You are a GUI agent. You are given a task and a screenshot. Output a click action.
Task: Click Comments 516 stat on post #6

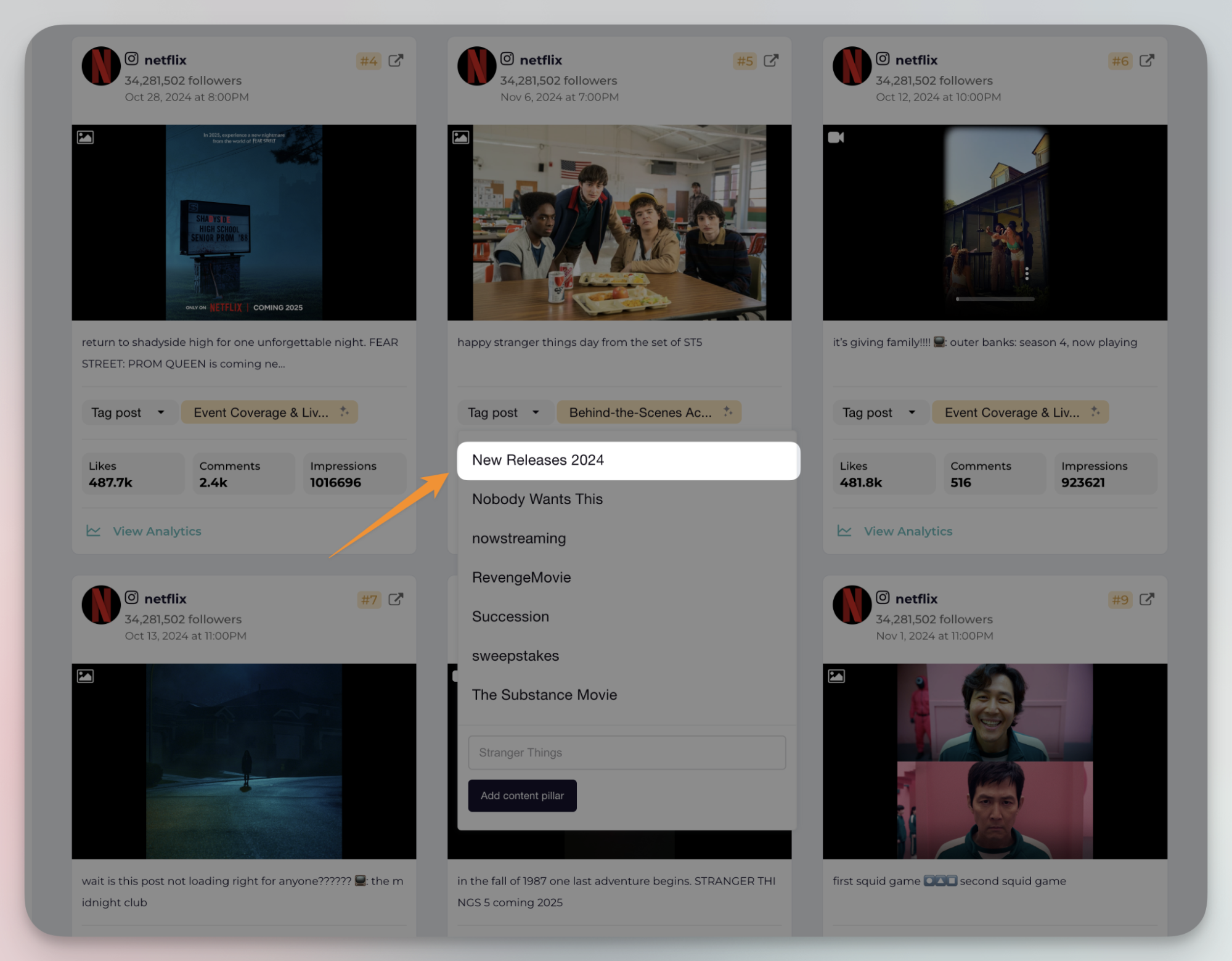[x=995, y=474]
